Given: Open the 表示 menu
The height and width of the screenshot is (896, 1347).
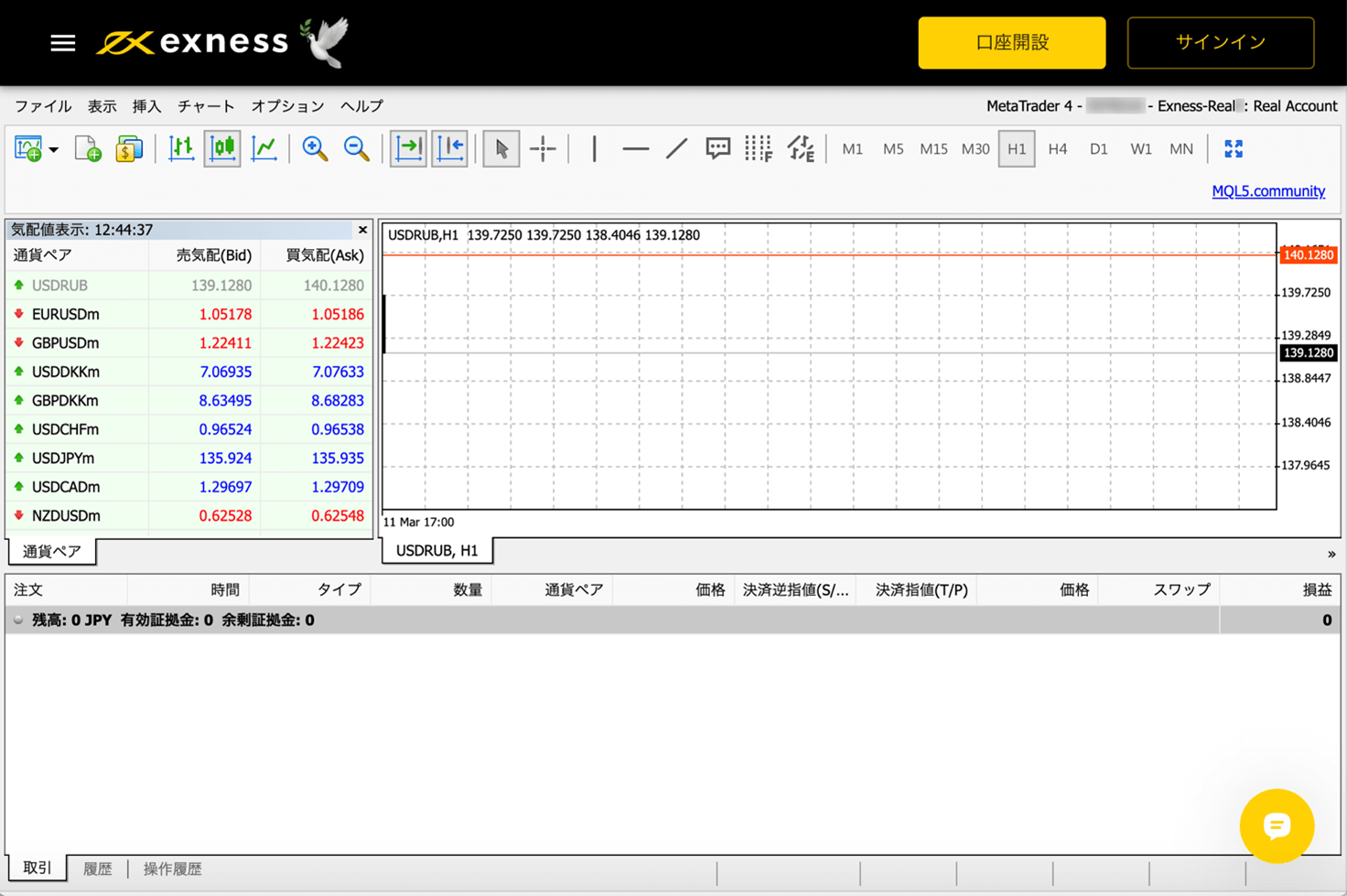Looking at the screenshot, I should point(102,106).
